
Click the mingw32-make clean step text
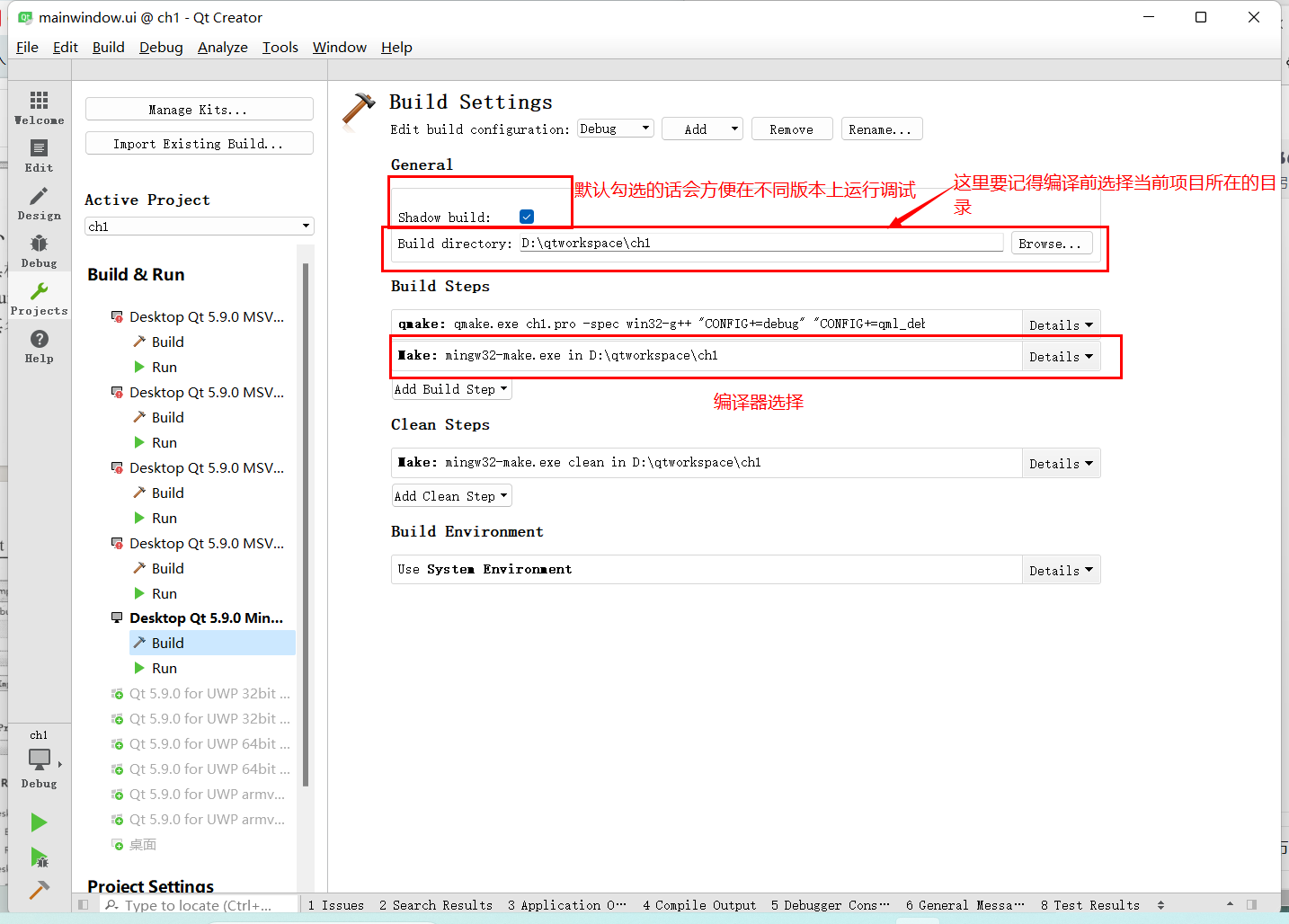tap(579, 462)
